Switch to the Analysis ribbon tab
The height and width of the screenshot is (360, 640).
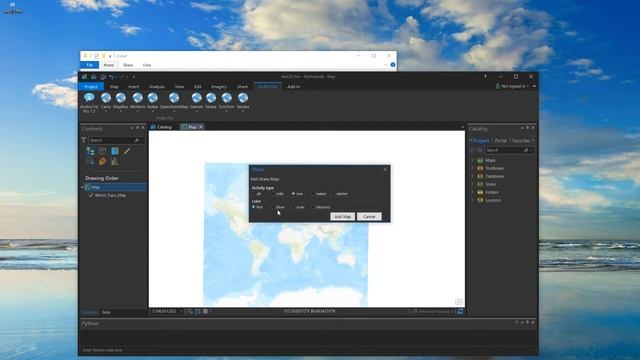pos(157,87)
